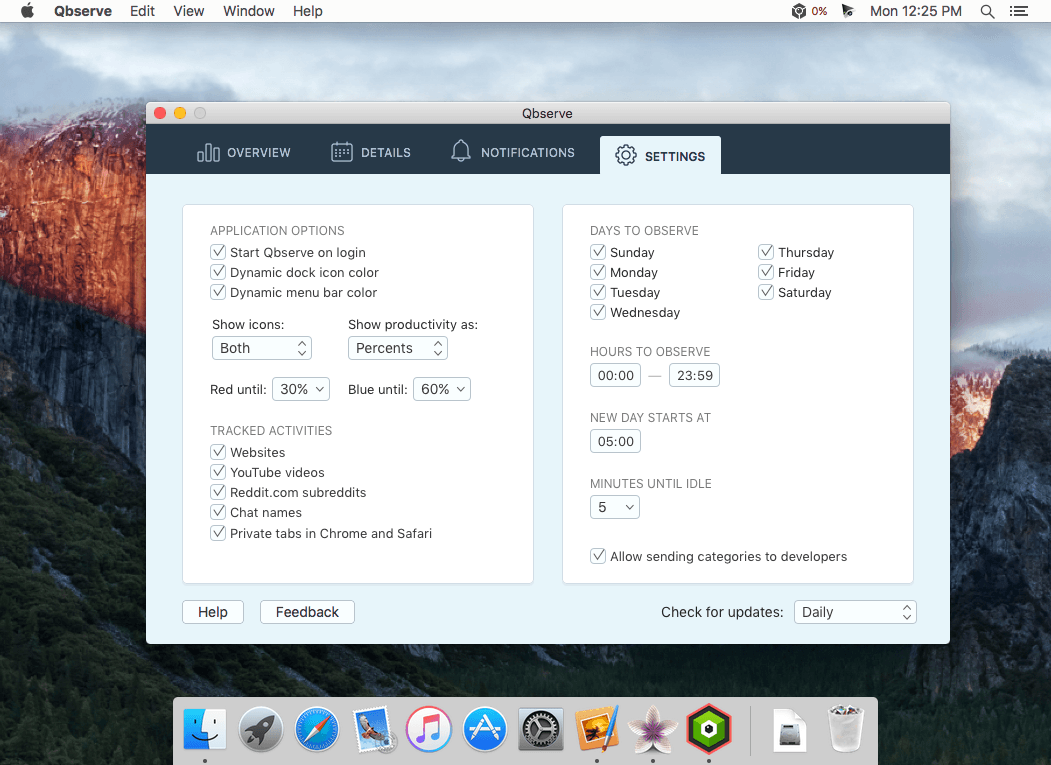Click the Spotlight search magnifier icon

click(987, 11)
